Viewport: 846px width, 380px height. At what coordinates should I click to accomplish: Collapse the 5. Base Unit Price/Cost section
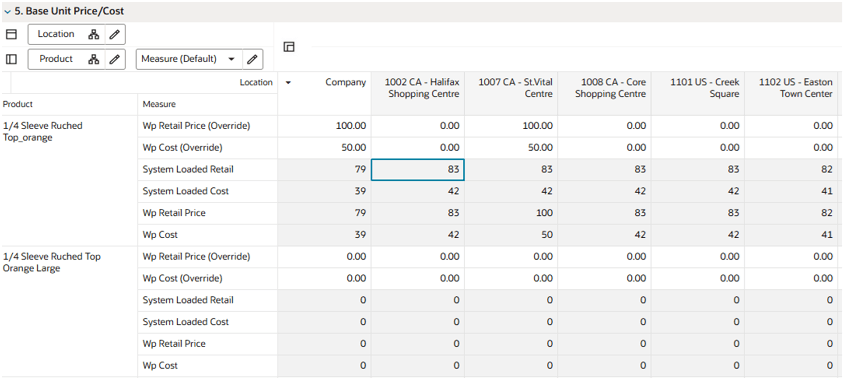(x=8, y=11)
